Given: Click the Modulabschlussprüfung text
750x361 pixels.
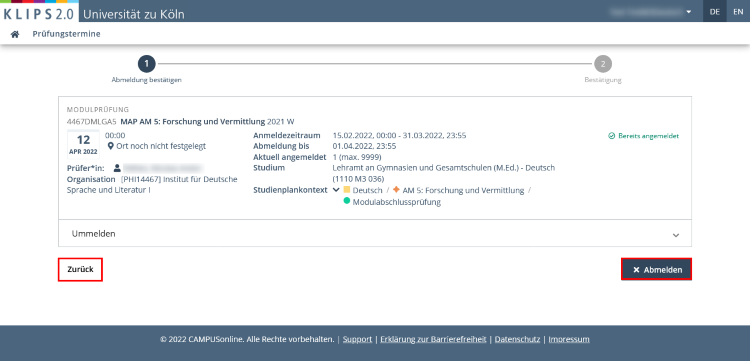Looking at the screenshot, I should point(397,202).
